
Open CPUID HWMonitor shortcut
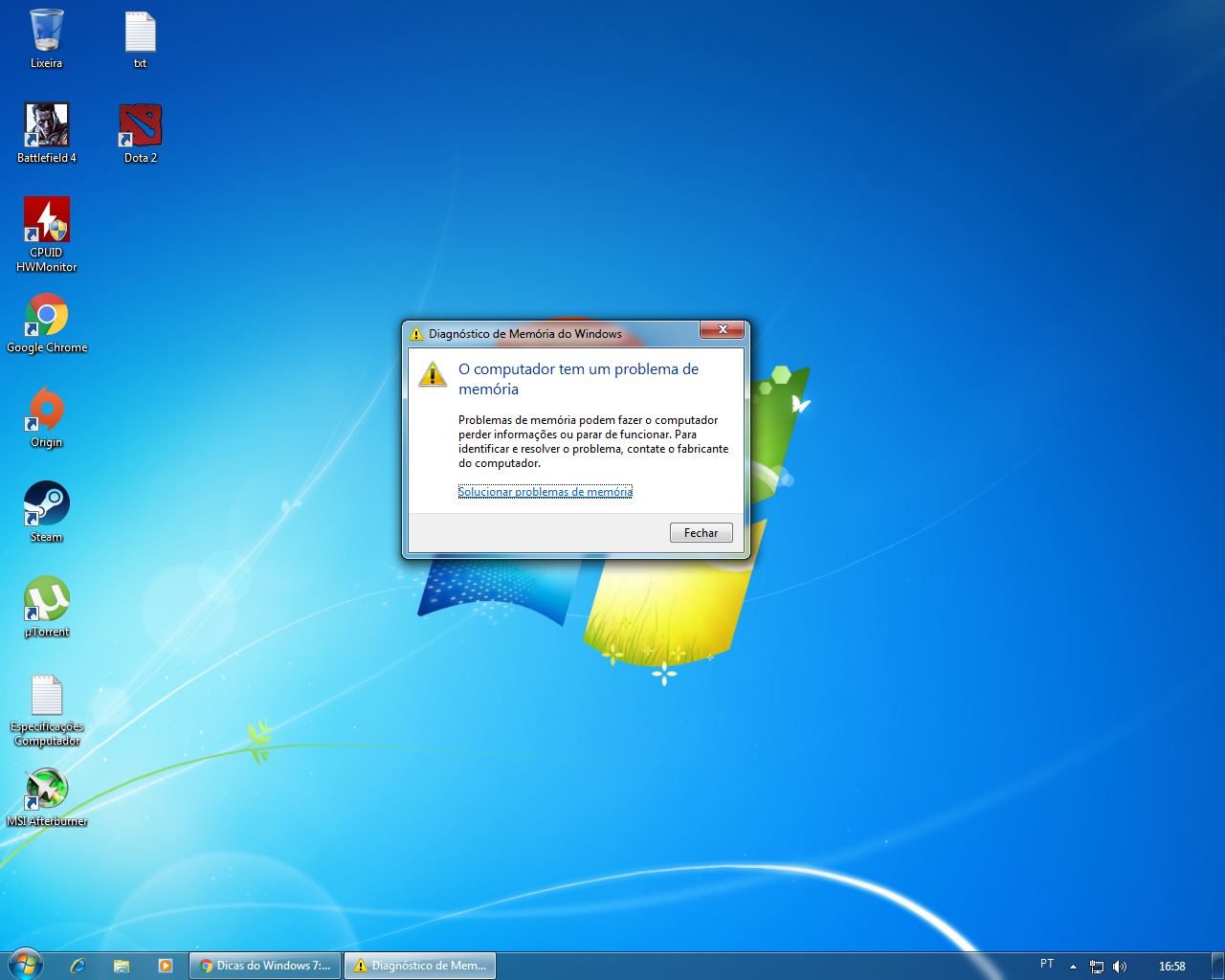pos(46,234)
